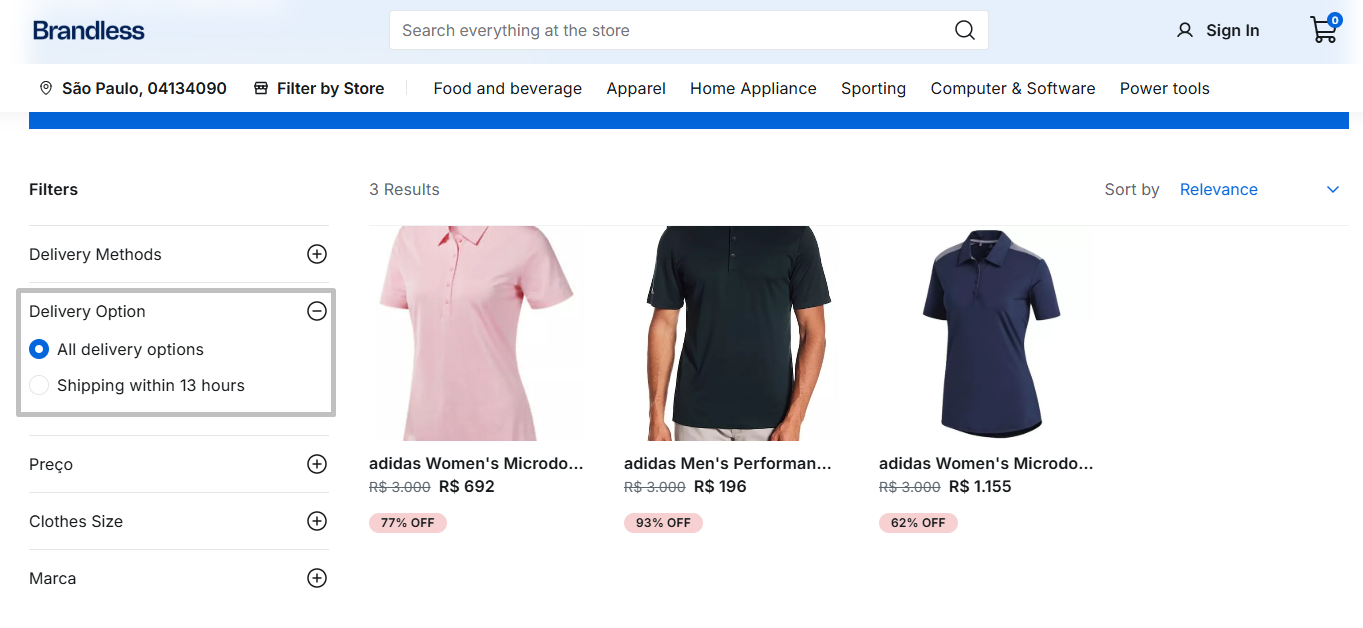Click the search magnifier icon
The width and height of the screenshot is (1363, 628).
(x=964, y=30)
